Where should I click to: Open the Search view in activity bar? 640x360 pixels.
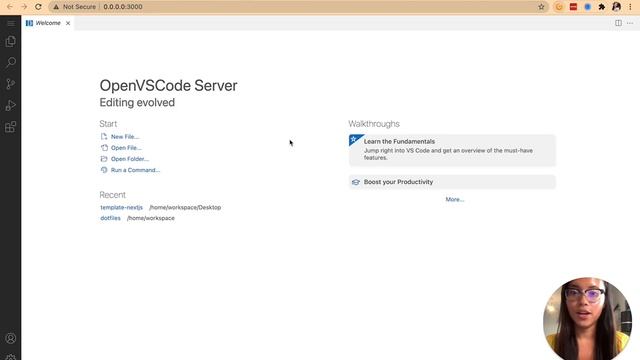pos(11,62)
